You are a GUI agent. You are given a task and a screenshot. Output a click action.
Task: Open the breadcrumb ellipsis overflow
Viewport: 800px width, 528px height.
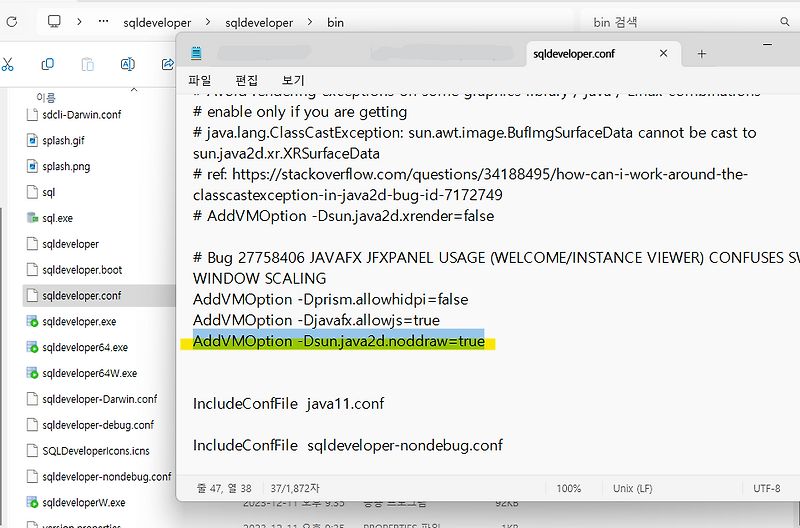(104, 21)
